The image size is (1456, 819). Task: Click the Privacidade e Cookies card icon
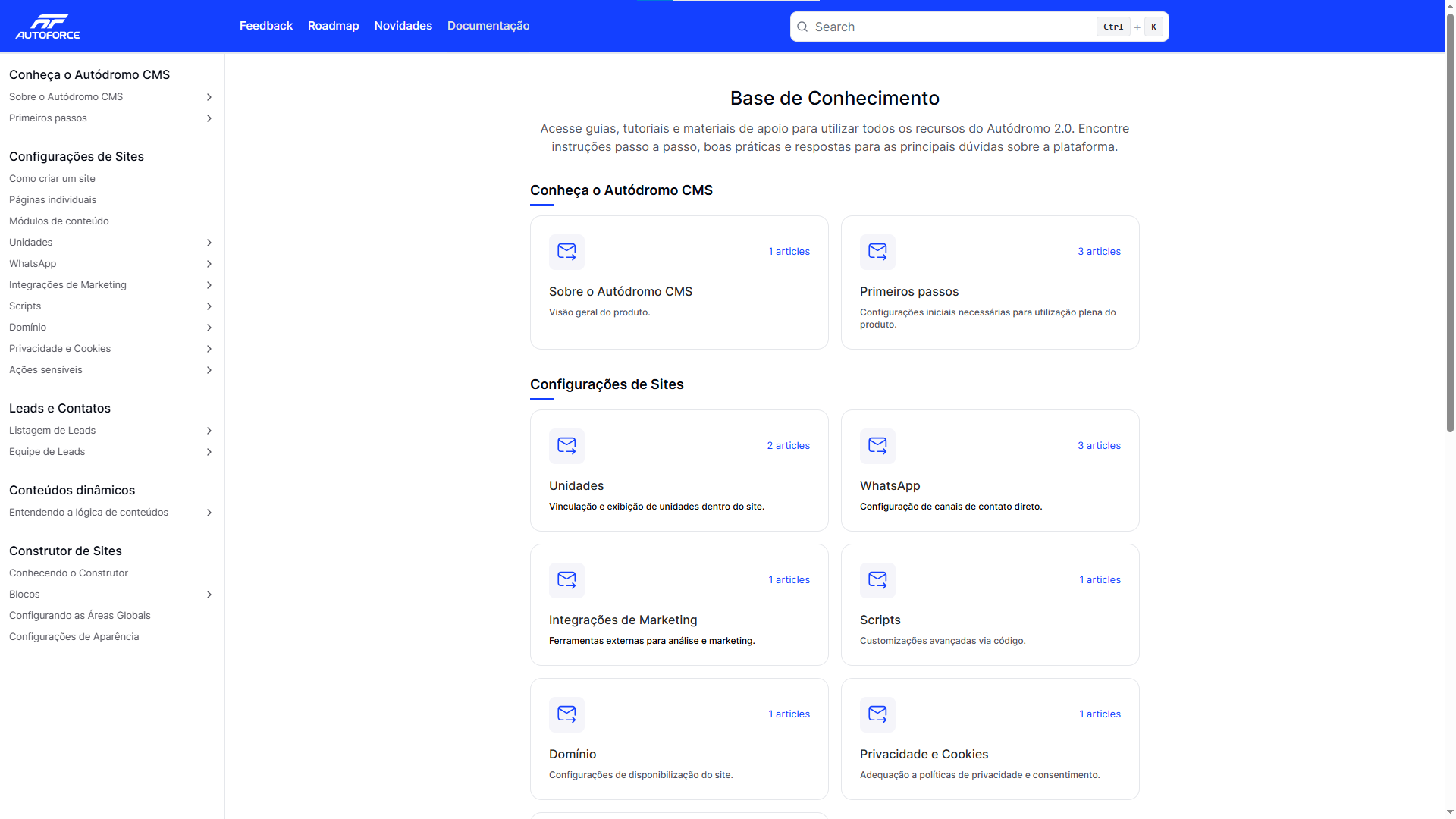877,714
